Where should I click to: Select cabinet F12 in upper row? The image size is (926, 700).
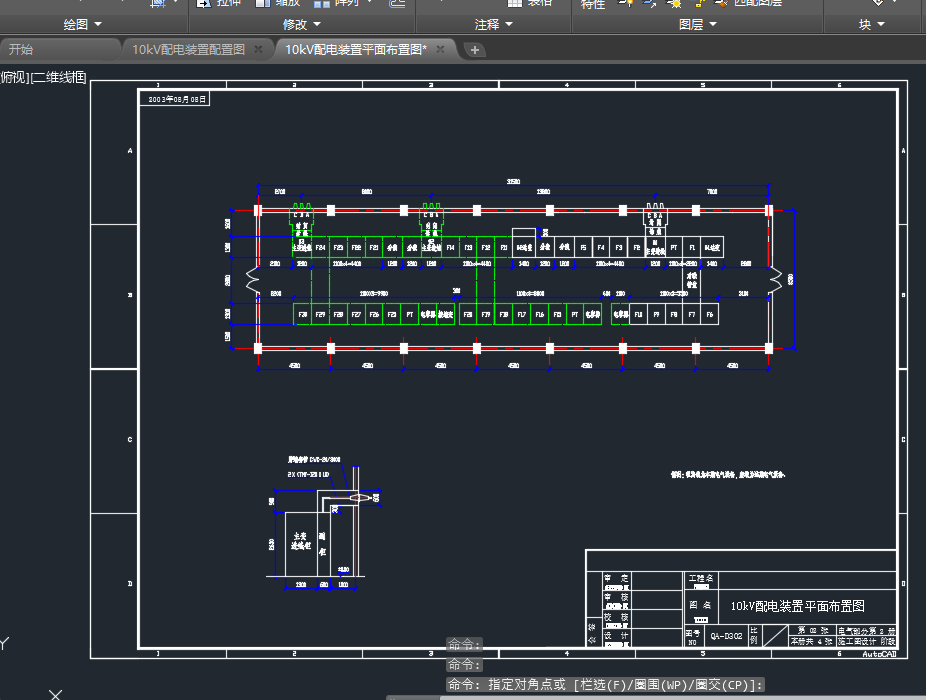click(x=485, y=248)
